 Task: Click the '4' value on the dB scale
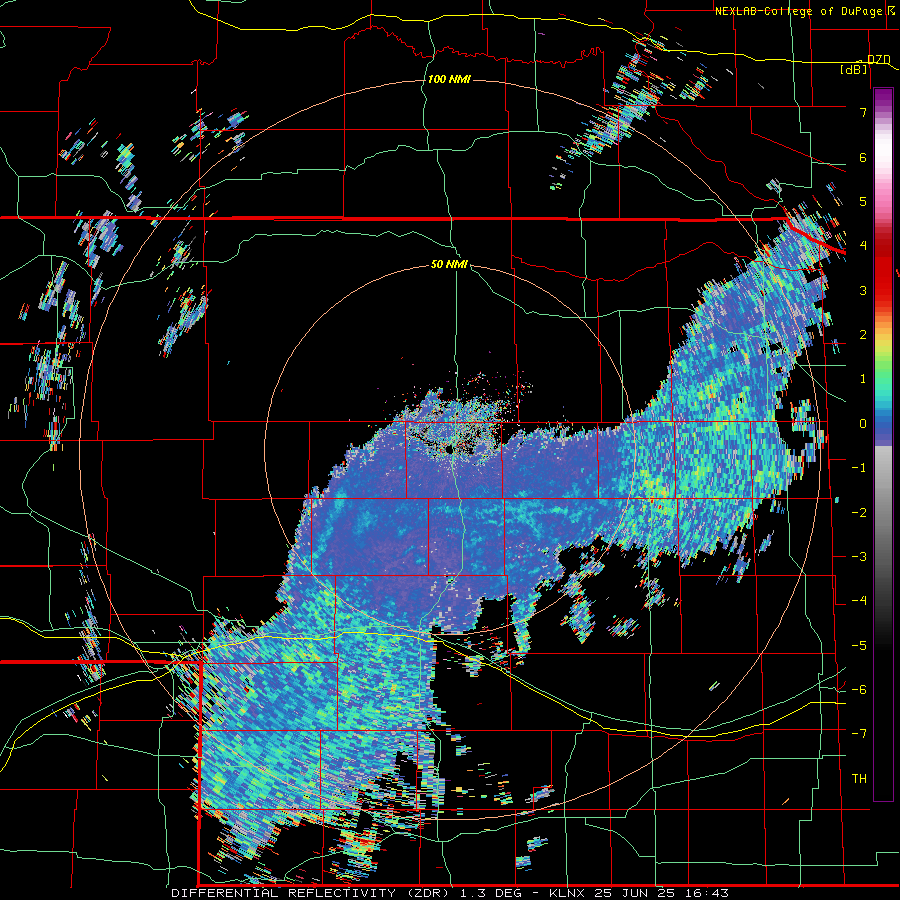pos(863,246)
